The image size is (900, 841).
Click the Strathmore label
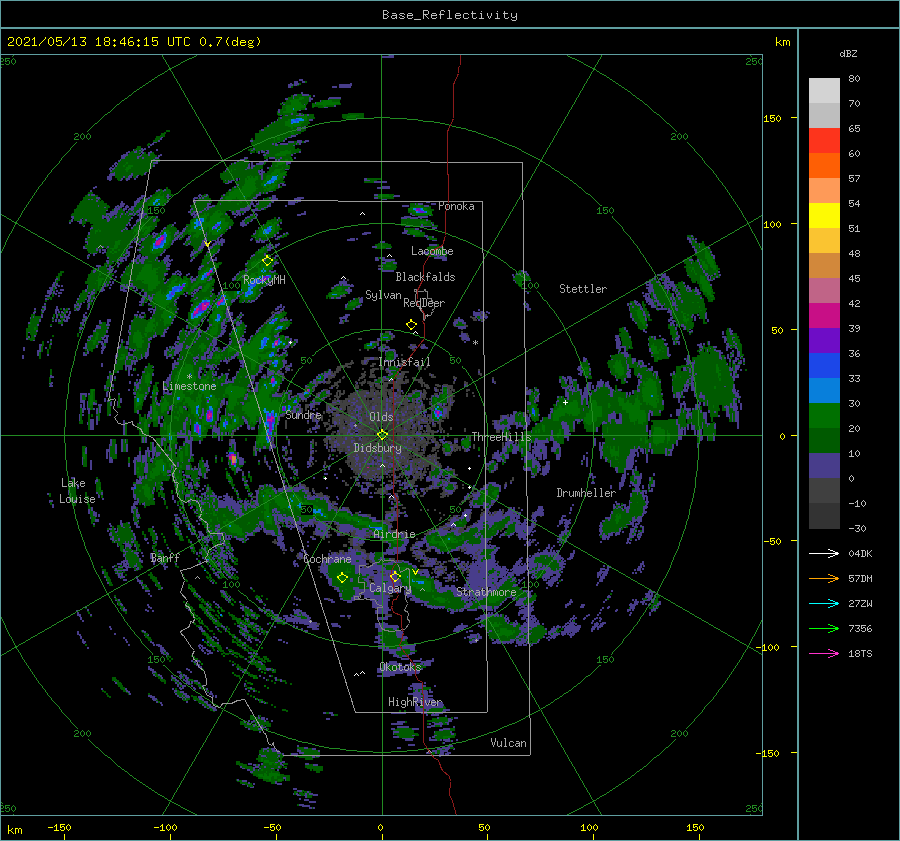[486, 592]
